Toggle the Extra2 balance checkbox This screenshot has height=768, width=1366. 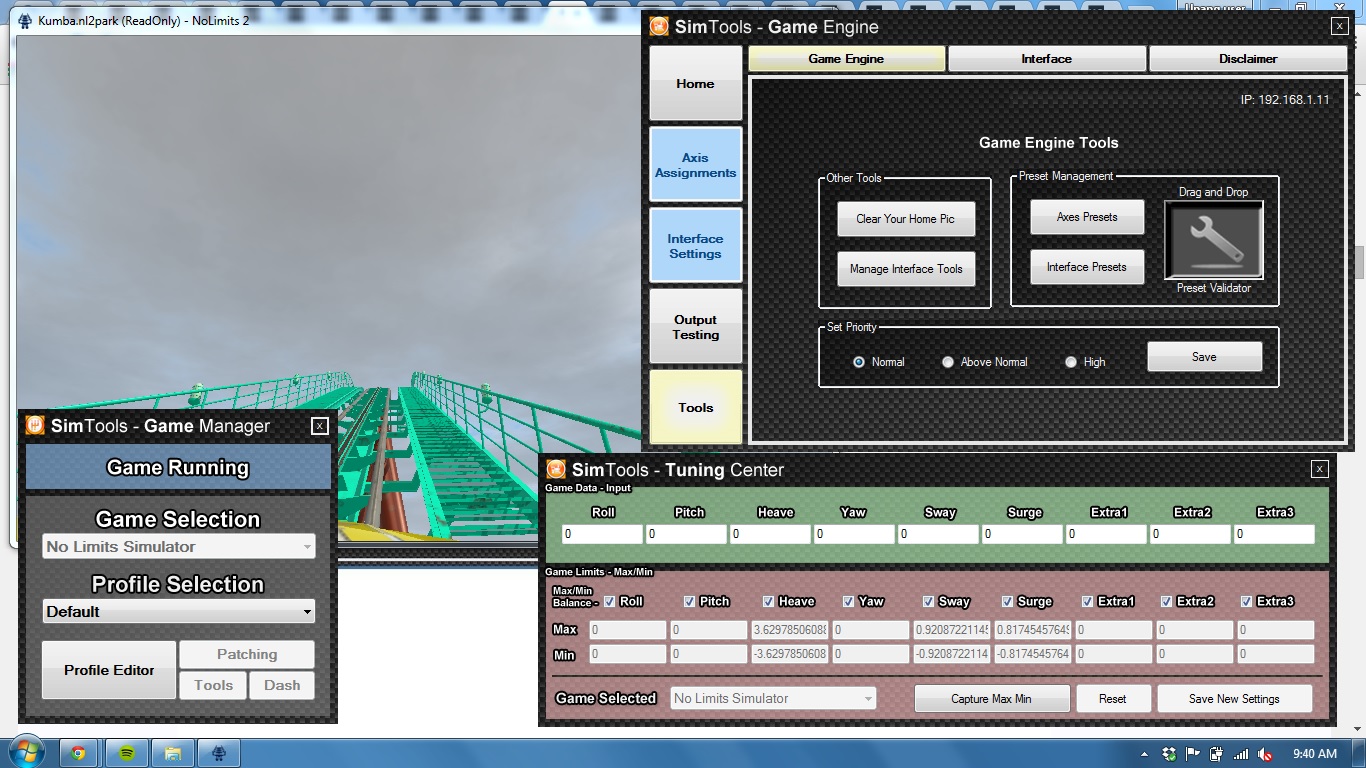(1166, 601)
